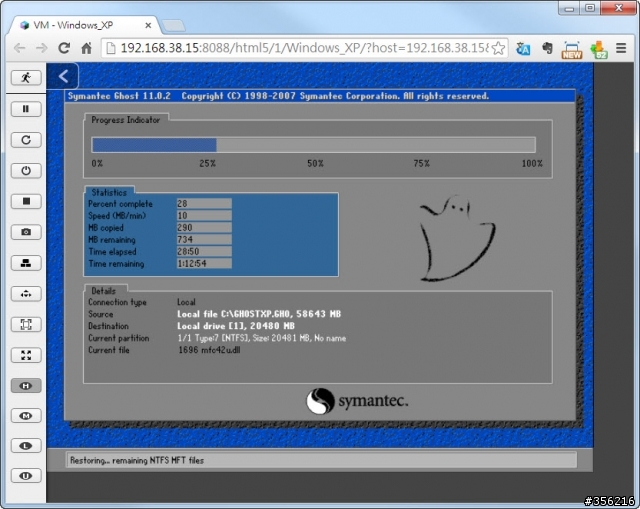Screen dimensions: 640x509
Task: Go back in browser history
Action: (20, 48)
